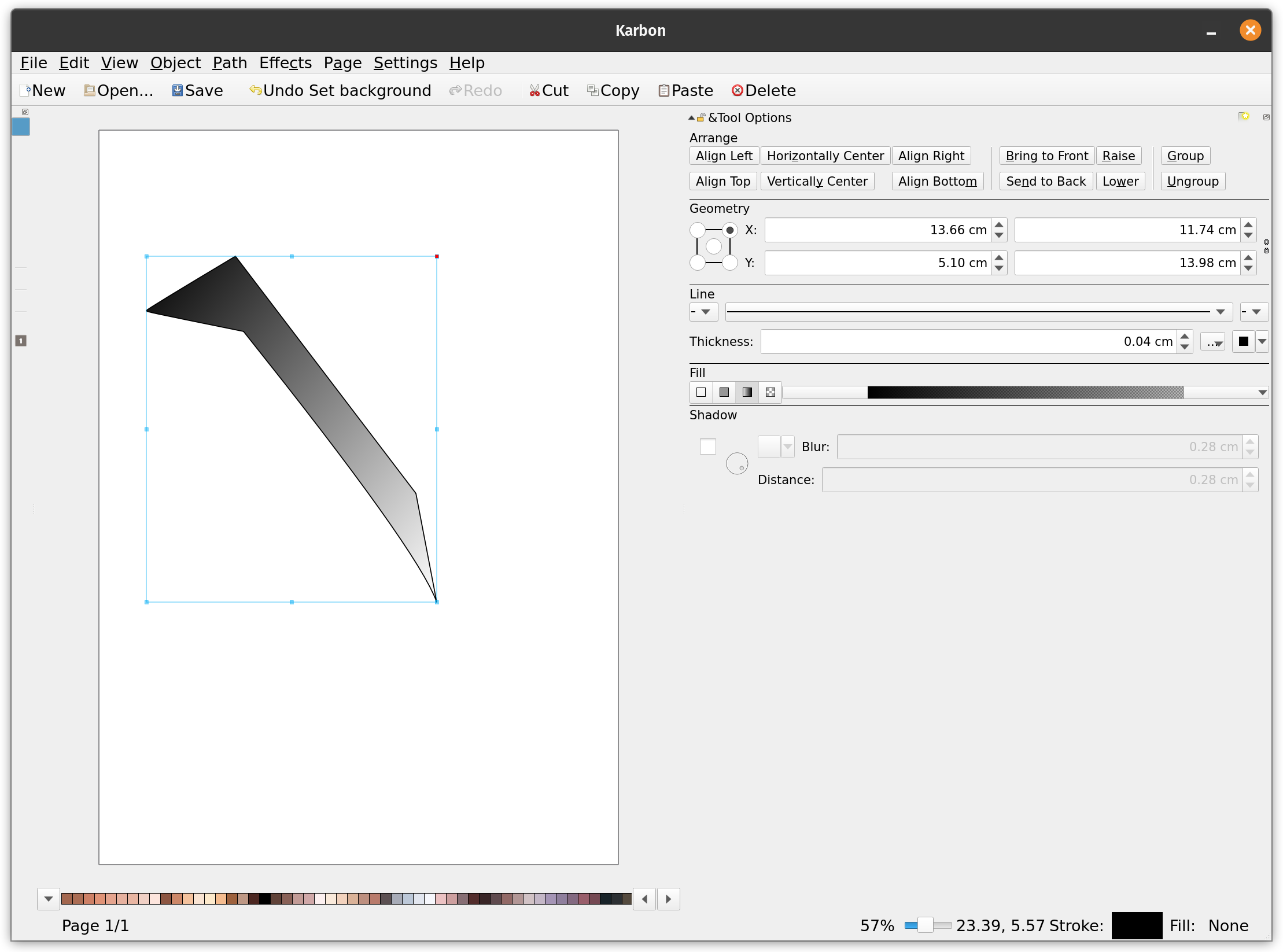This screenshot has width=1283, height=952.
Task: Toggle the Shadow enable checkbox
Action: point(708,446)
